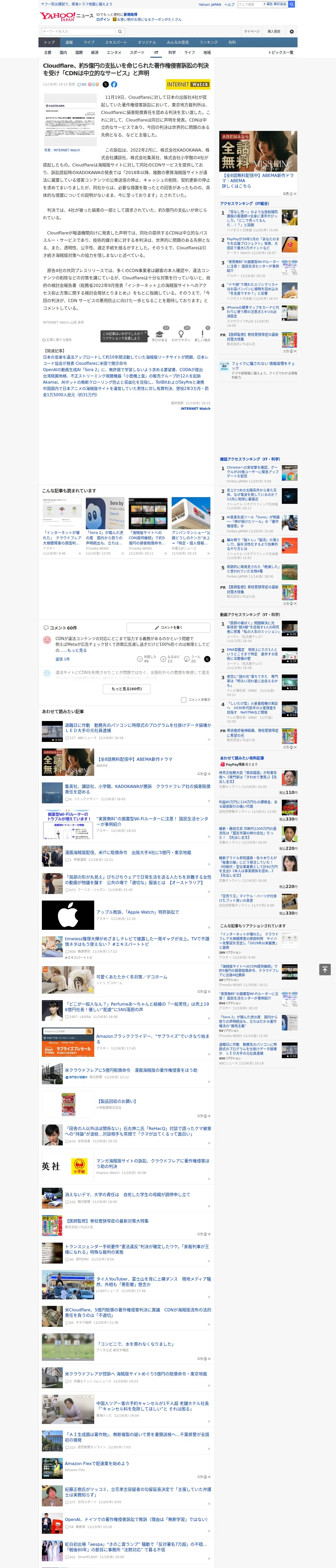The height and width of the screenshot is (1568, 336).
Task: Open the トップ tab in main navigation
Action: coord(49,43)
